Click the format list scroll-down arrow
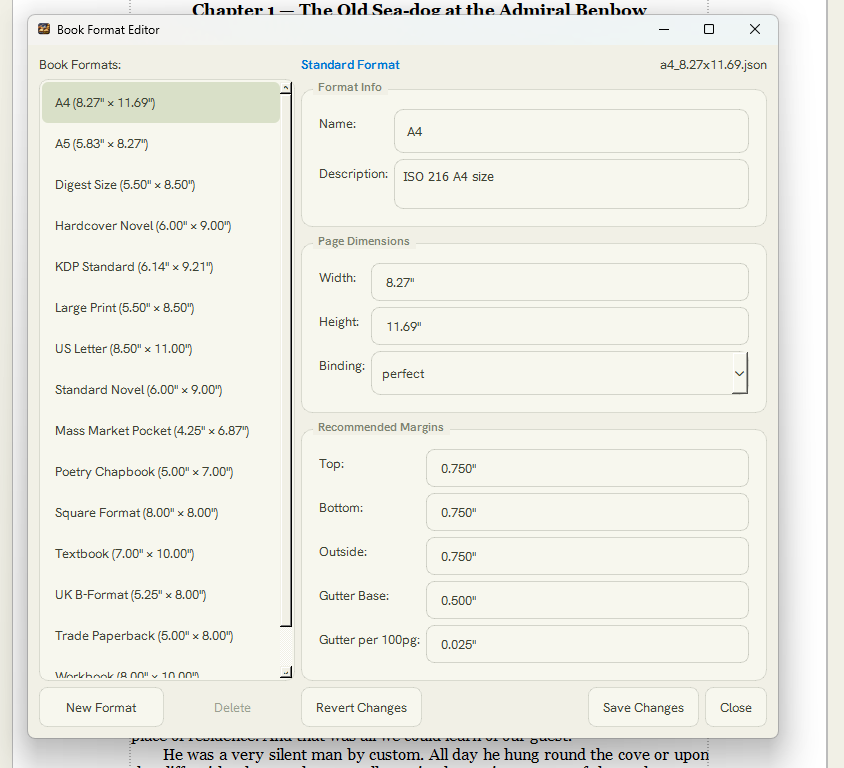844x768 pixels. pos(286,672)
